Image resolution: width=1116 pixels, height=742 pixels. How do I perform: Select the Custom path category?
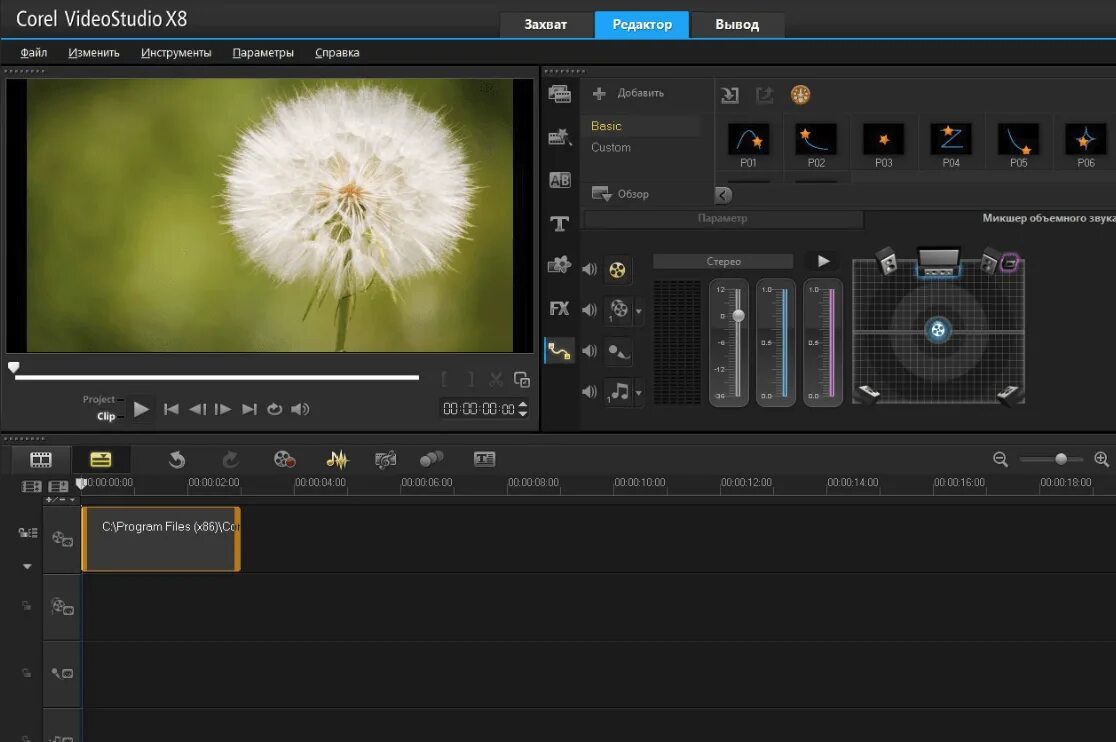click(611, 147)
